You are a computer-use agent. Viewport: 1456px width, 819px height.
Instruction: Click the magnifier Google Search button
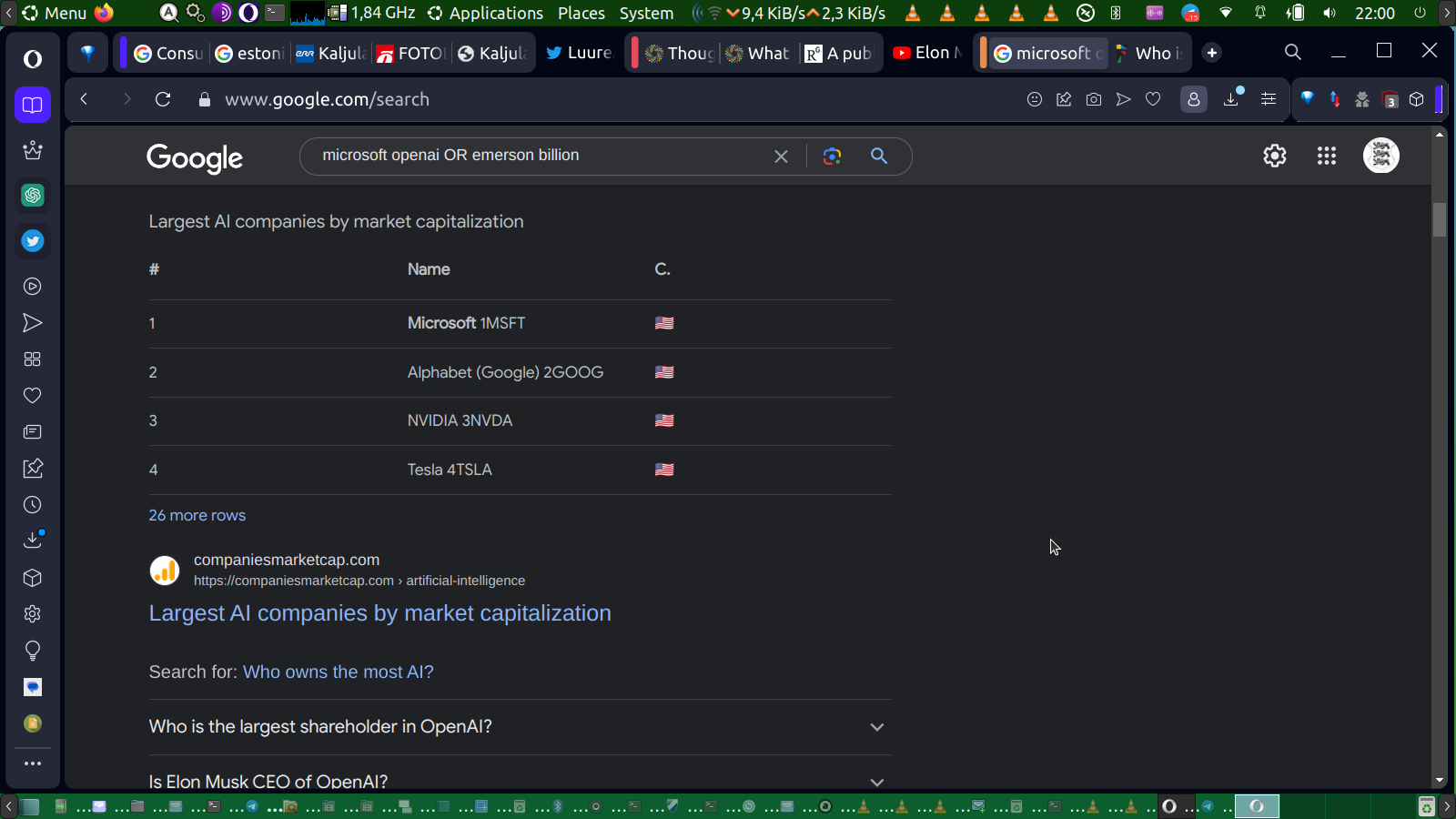(x=879, y=156)
